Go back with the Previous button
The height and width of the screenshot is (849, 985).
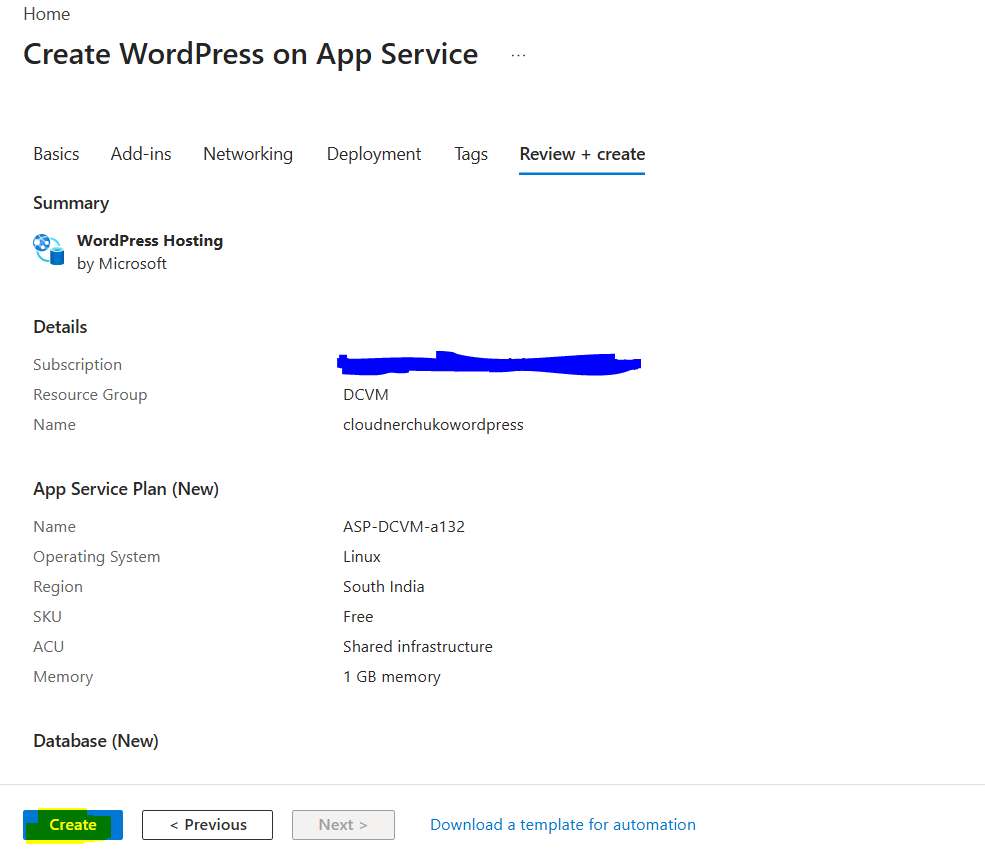tap(207, 825)
